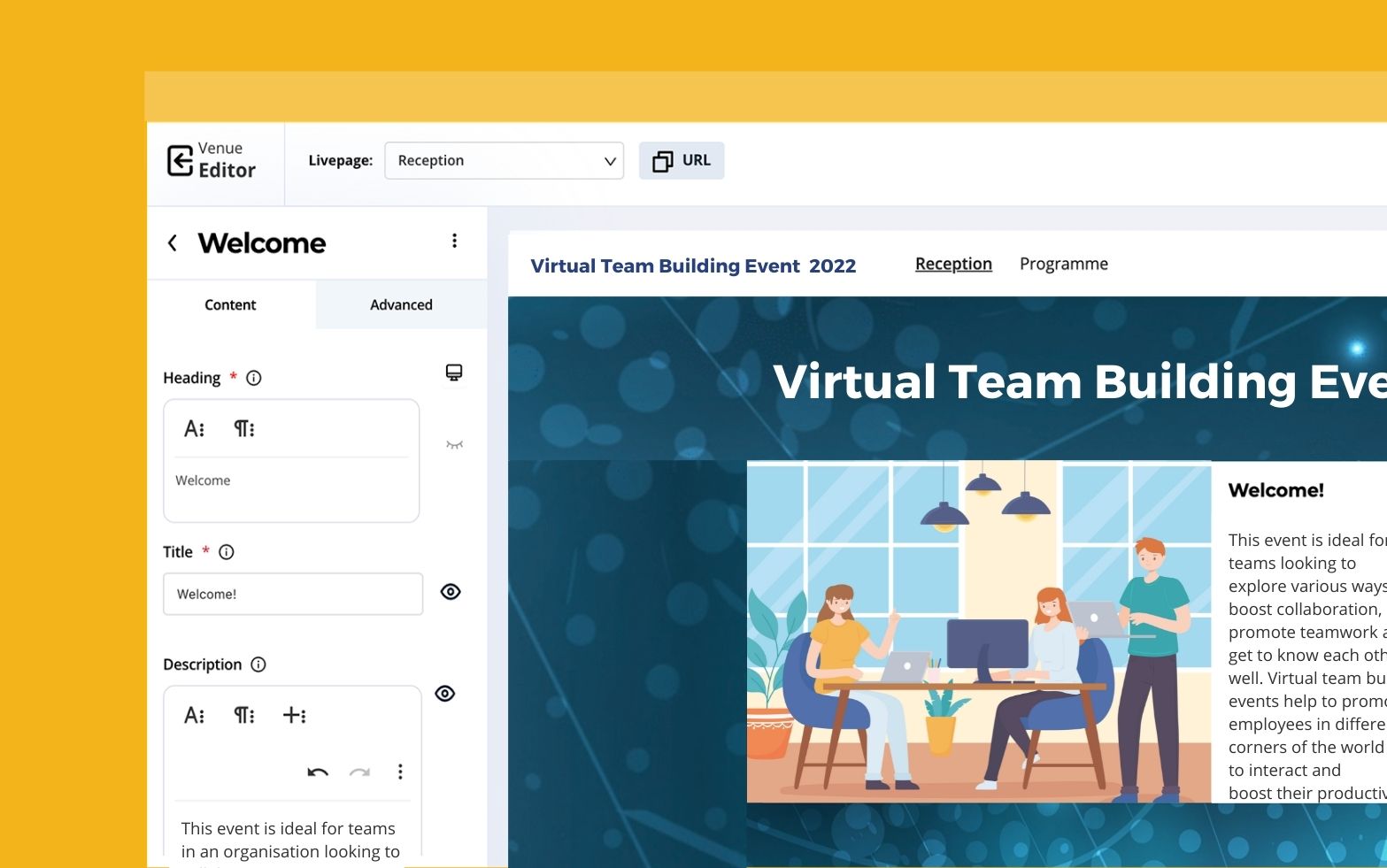Select the Content tab
Screen dimensions: 1387x868
coord(230,304)
